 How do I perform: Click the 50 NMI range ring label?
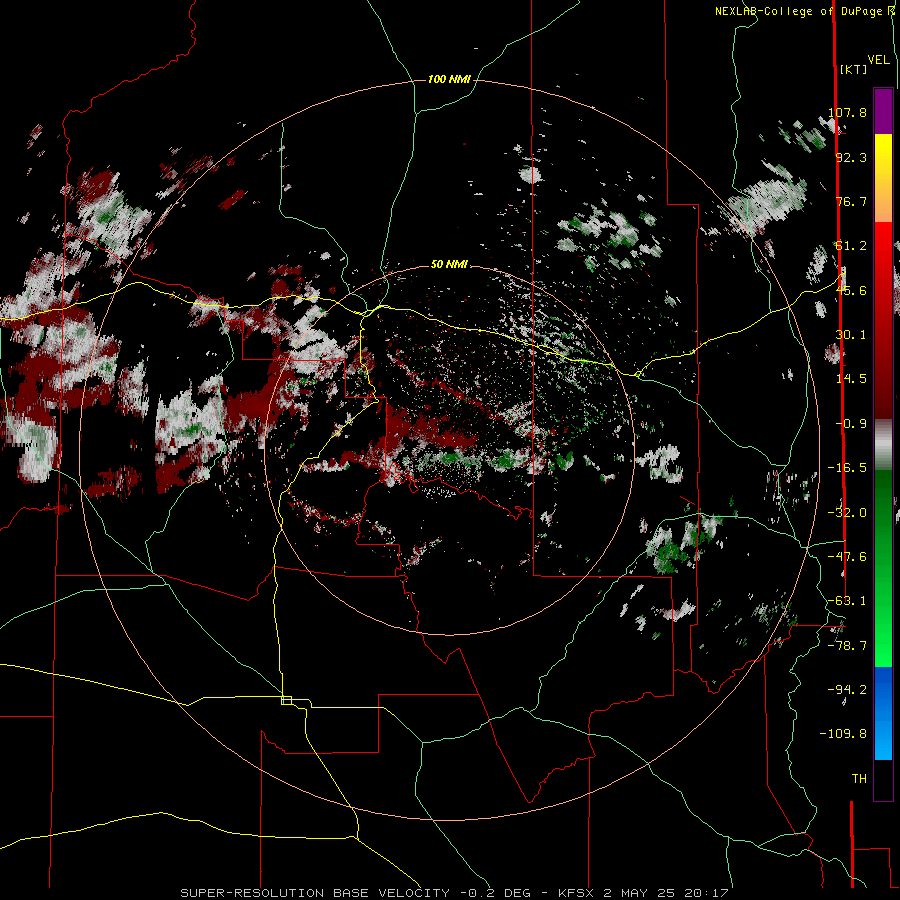pyautogui.click(x=449, y=265)
